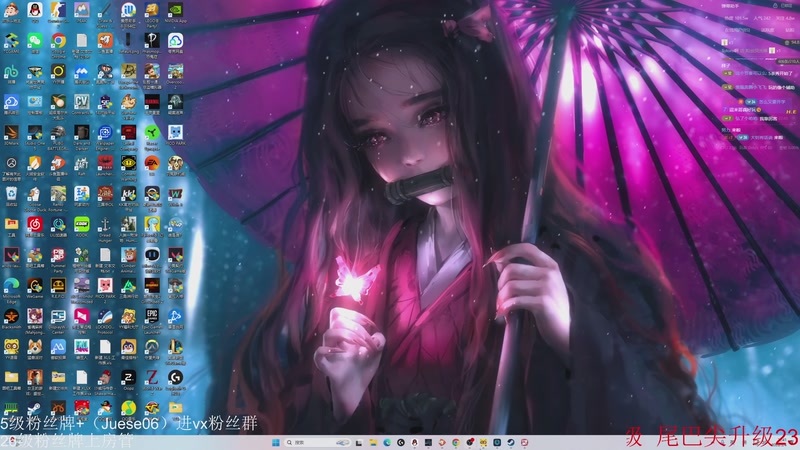Open the Dark and Darker shortcut

pos(82,133)
